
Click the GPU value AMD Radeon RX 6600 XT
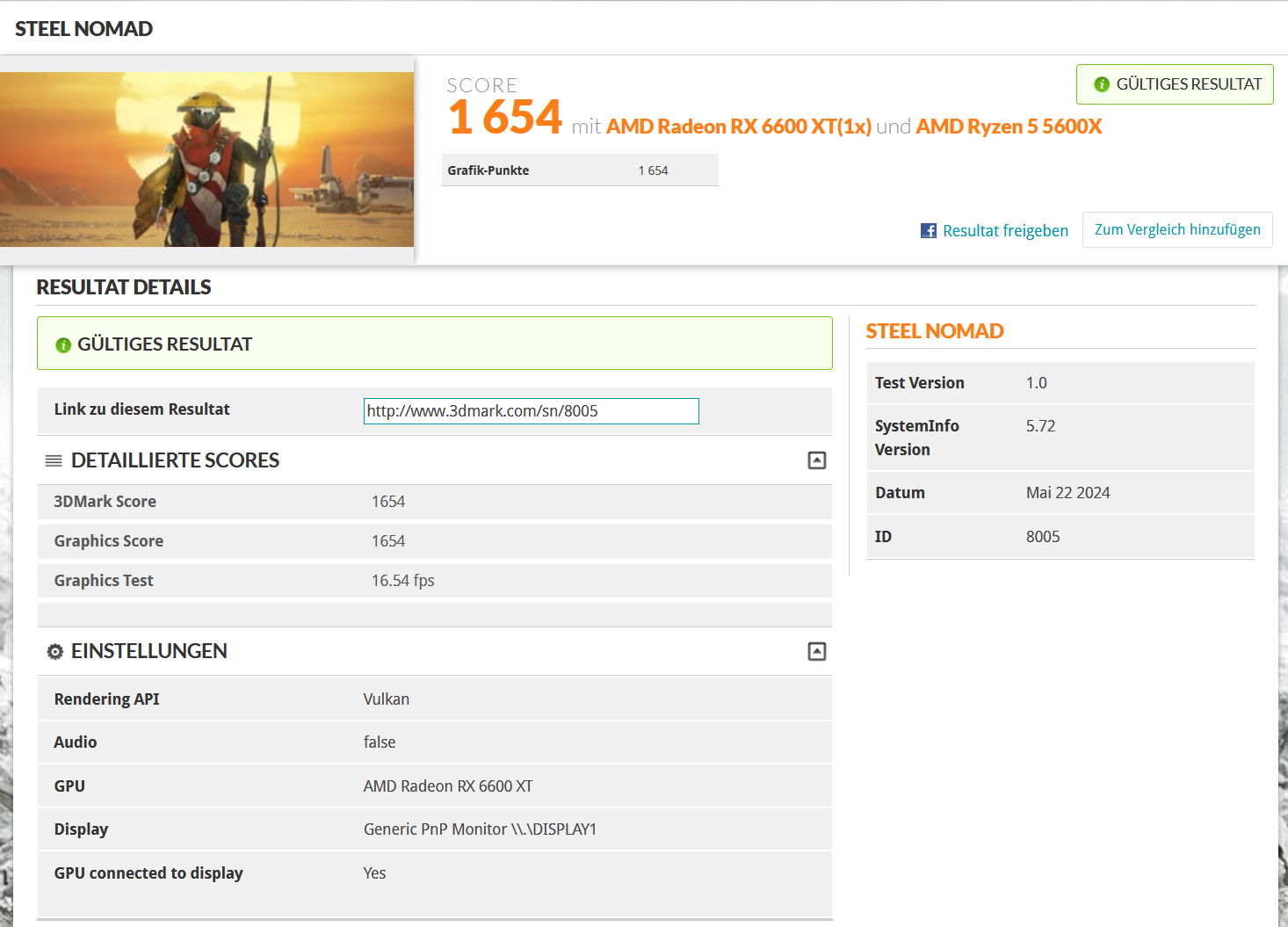pyautogui.click(x=448, y=786)
